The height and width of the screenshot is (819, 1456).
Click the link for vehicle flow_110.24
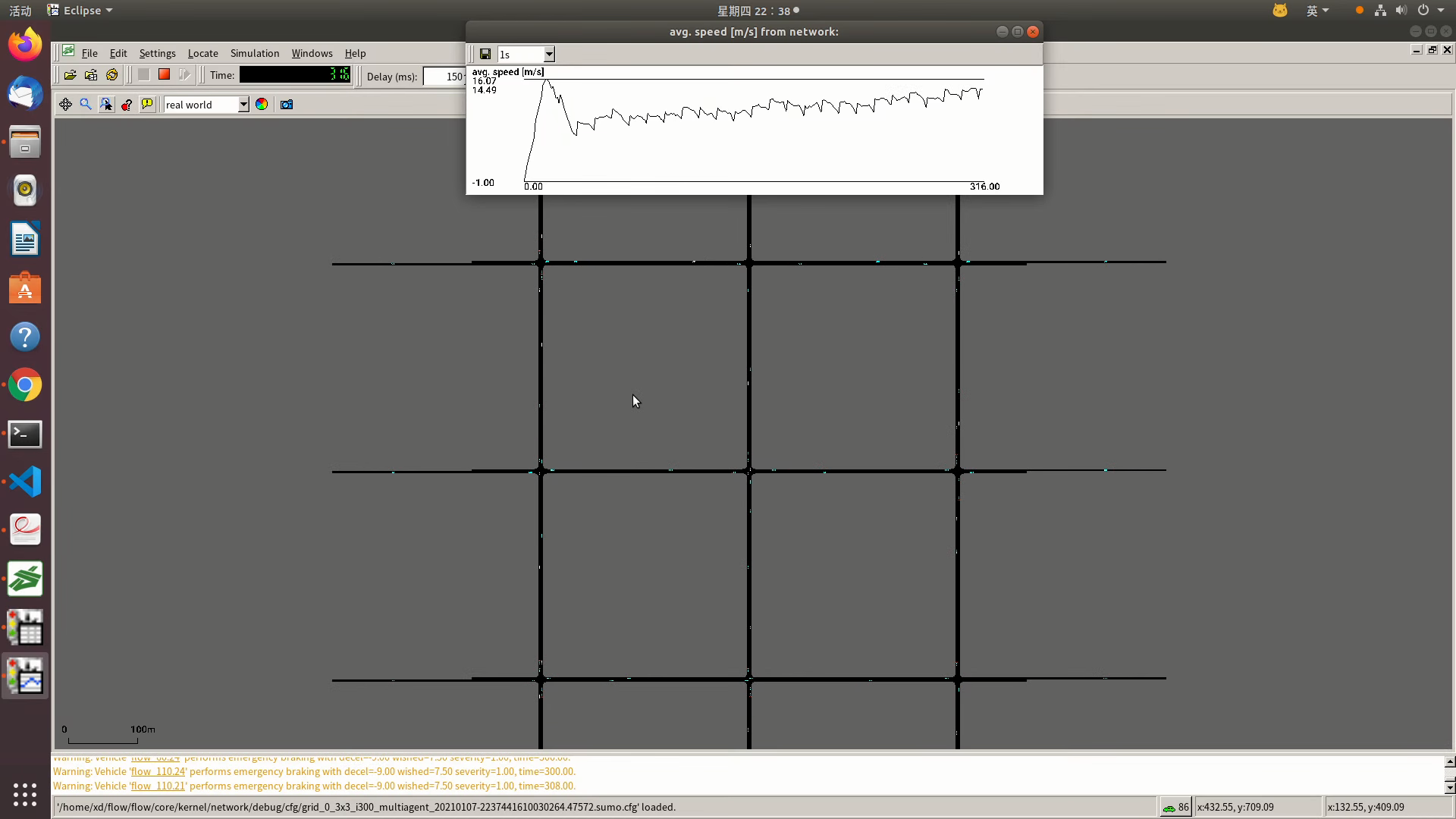pos(158,771)
